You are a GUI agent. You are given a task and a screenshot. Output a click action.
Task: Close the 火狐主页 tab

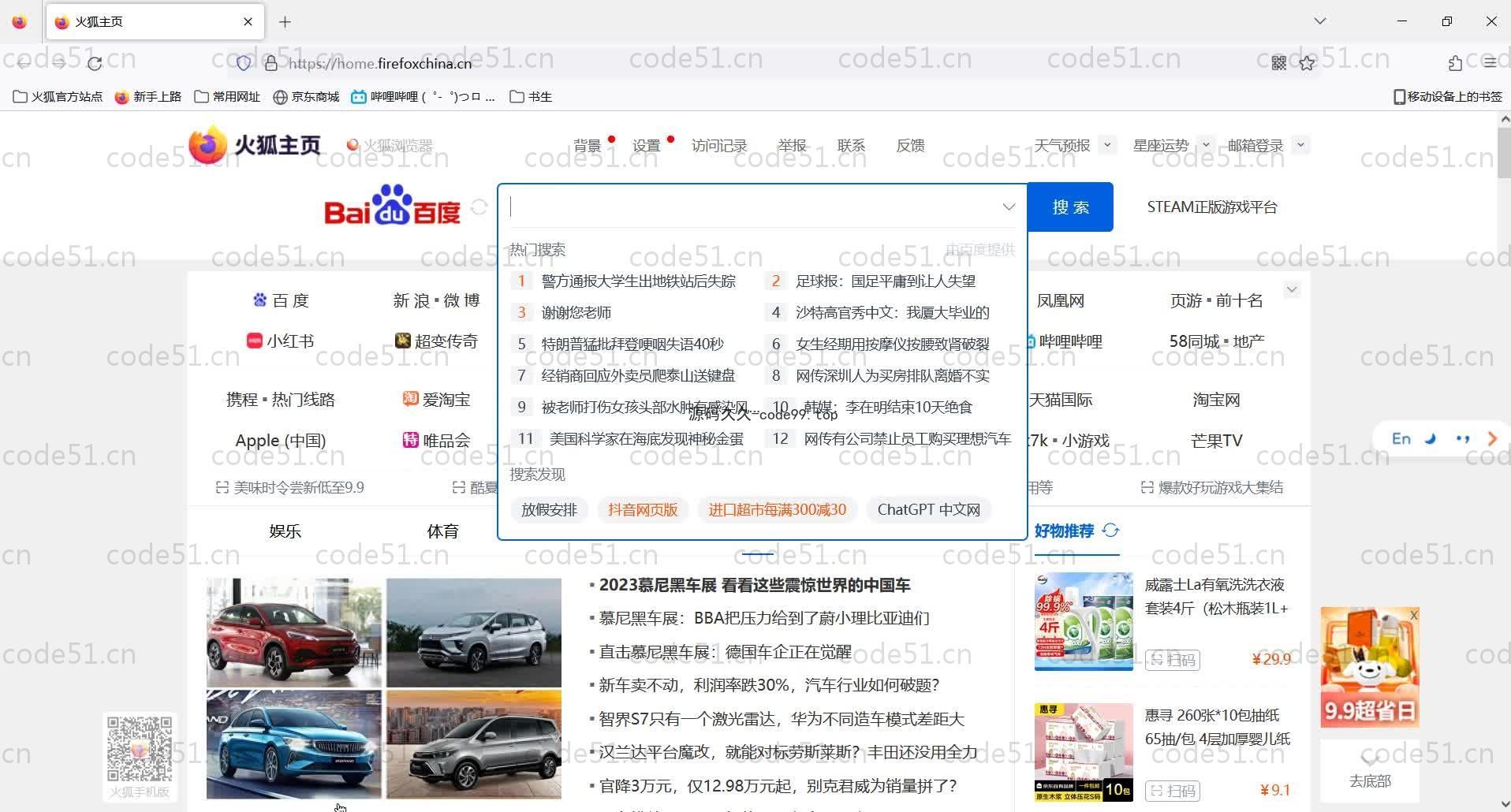point(248,22)
